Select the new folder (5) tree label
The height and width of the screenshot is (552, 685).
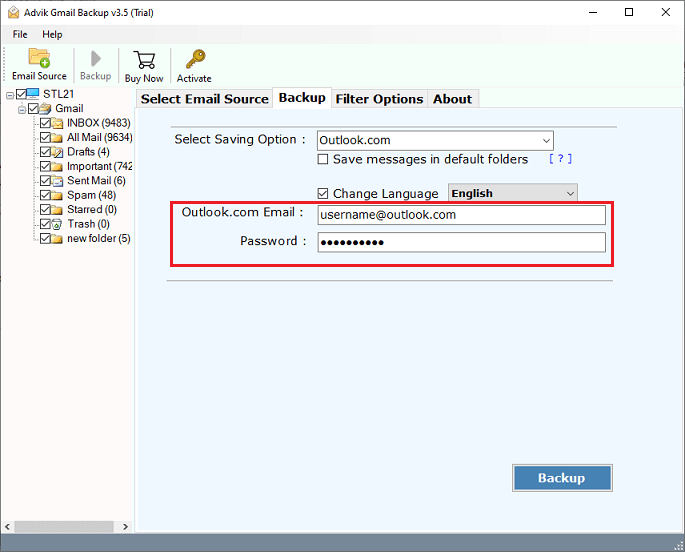coord(99,238)
